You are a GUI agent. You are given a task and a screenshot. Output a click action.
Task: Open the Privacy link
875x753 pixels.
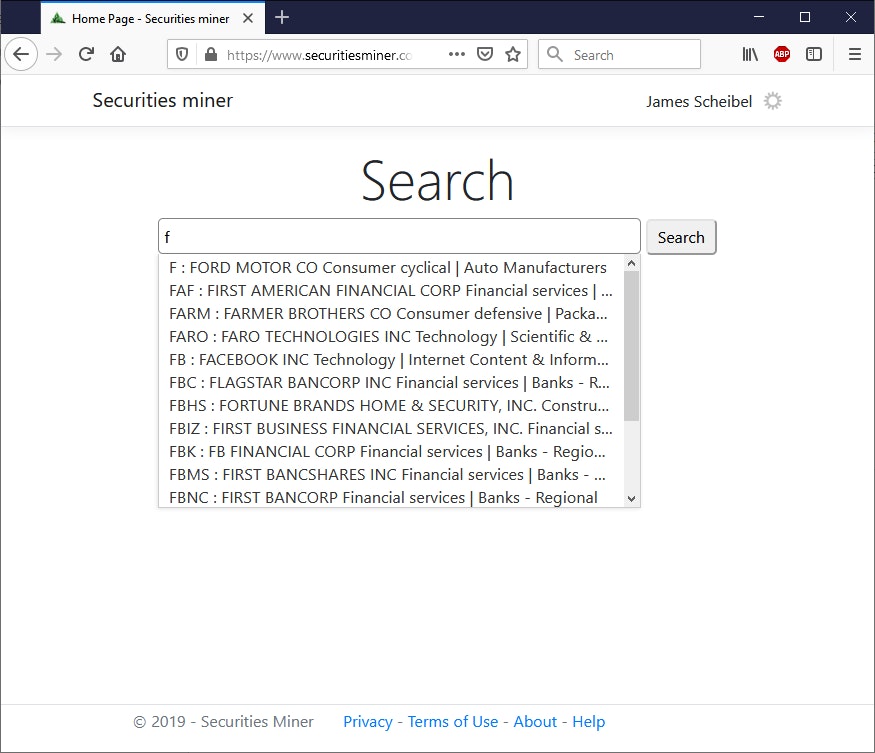368,721
